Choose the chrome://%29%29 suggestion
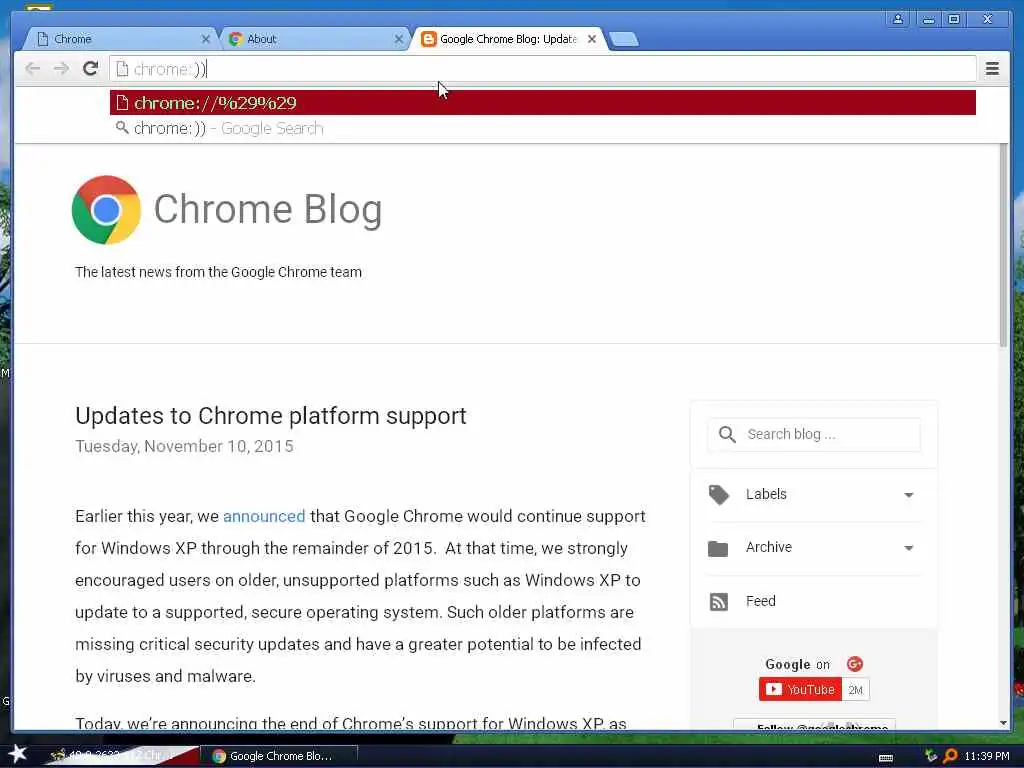The height and width of the screenshot is (768, 1024). click(543, 103)
